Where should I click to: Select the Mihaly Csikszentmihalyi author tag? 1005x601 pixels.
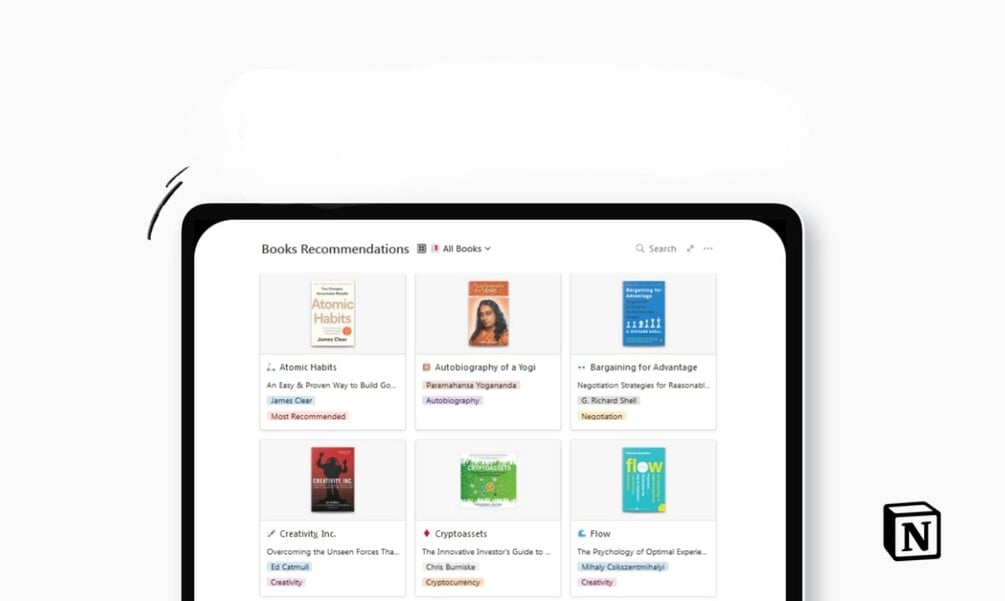click(622, 567)
